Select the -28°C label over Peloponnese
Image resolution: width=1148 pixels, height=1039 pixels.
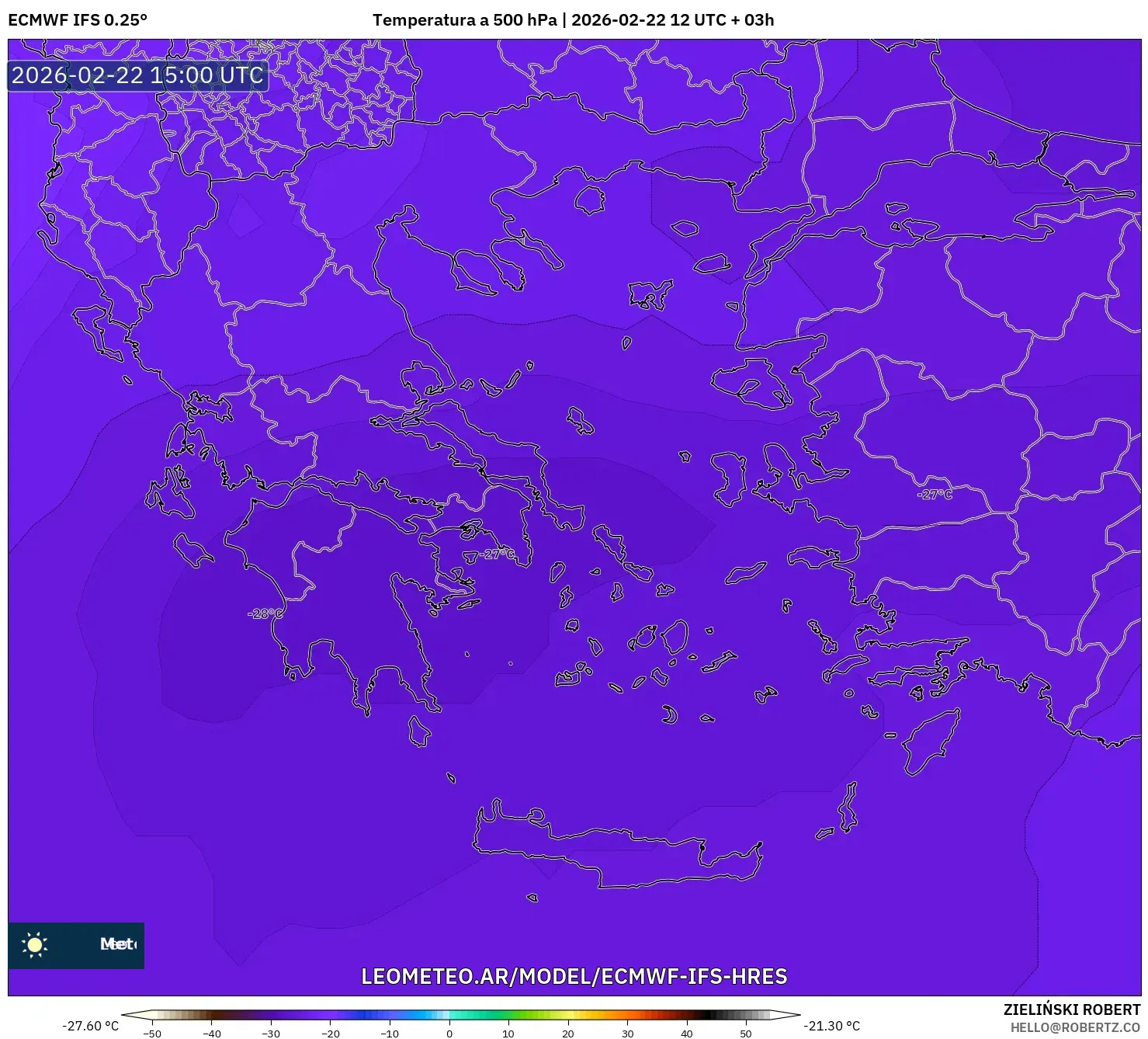tap(265, 613)
